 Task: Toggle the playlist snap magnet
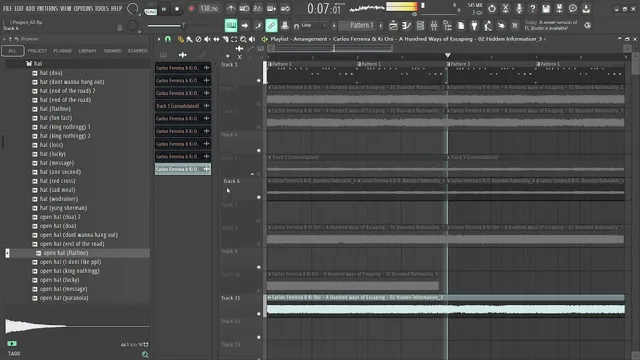coord(168,39)
